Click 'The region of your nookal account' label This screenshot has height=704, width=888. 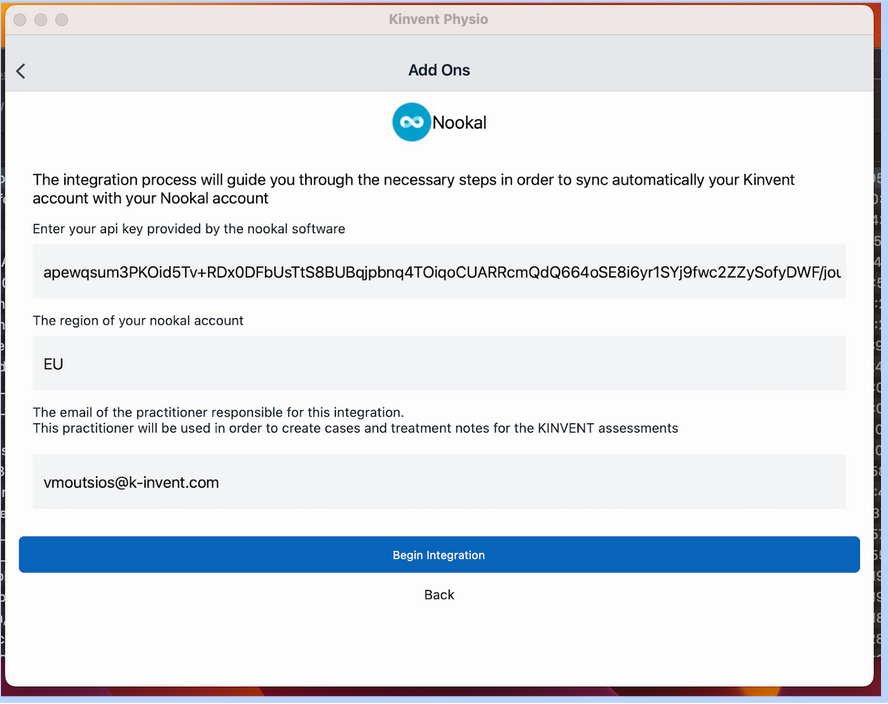point(138,321)
